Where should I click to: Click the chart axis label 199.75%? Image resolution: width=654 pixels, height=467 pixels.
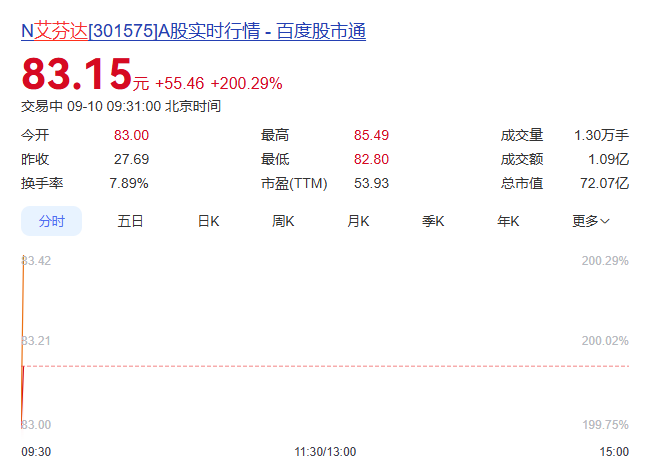pos(605,424)
